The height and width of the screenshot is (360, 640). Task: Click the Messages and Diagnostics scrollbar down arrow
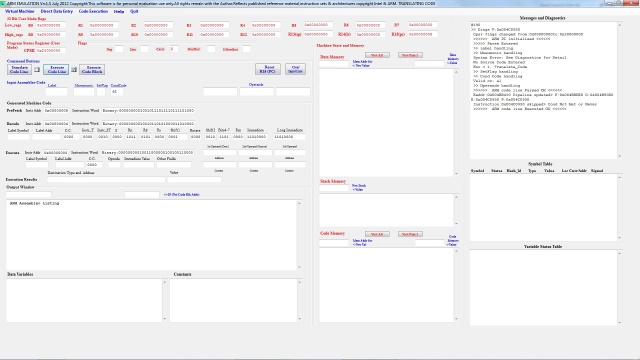pyautogui.click(x=620, y=156)
